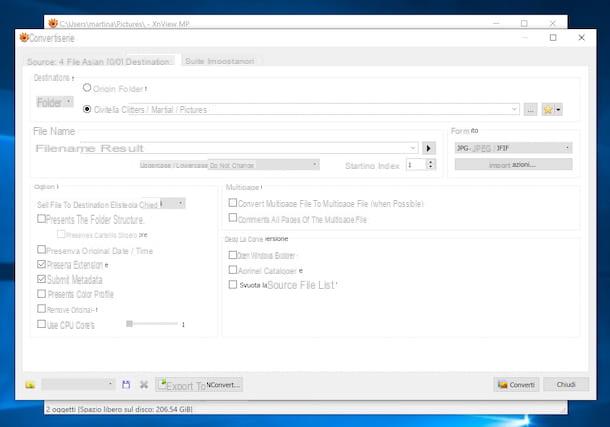
Task: Select the Origin Folder radio button
Action: pos(87,88)
